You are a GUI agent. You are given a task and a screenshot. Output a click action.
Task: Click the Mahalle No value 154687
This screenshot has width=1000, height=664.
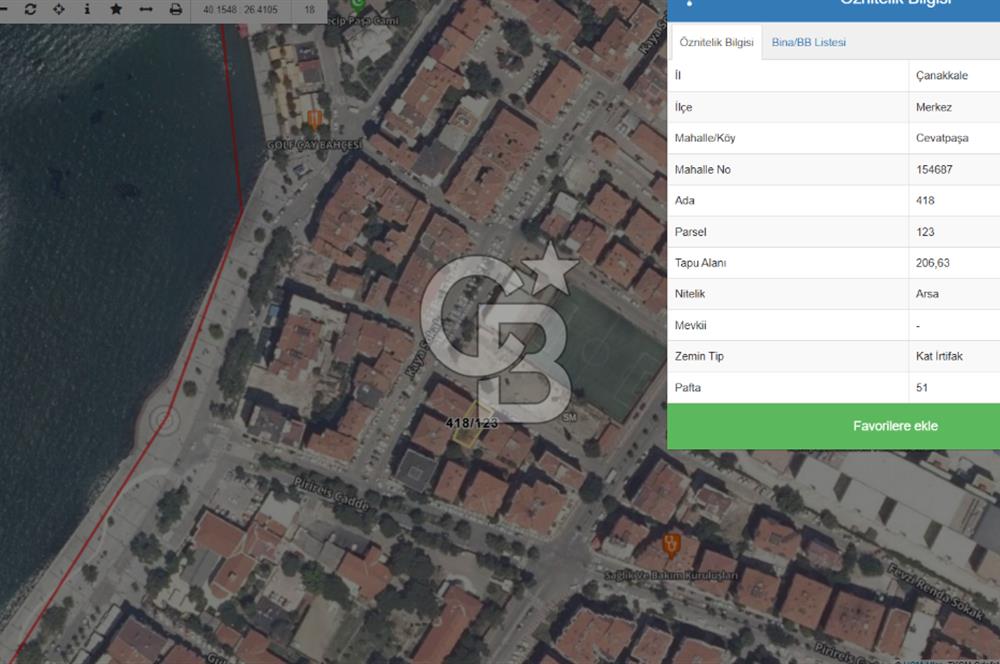point(934,169)
